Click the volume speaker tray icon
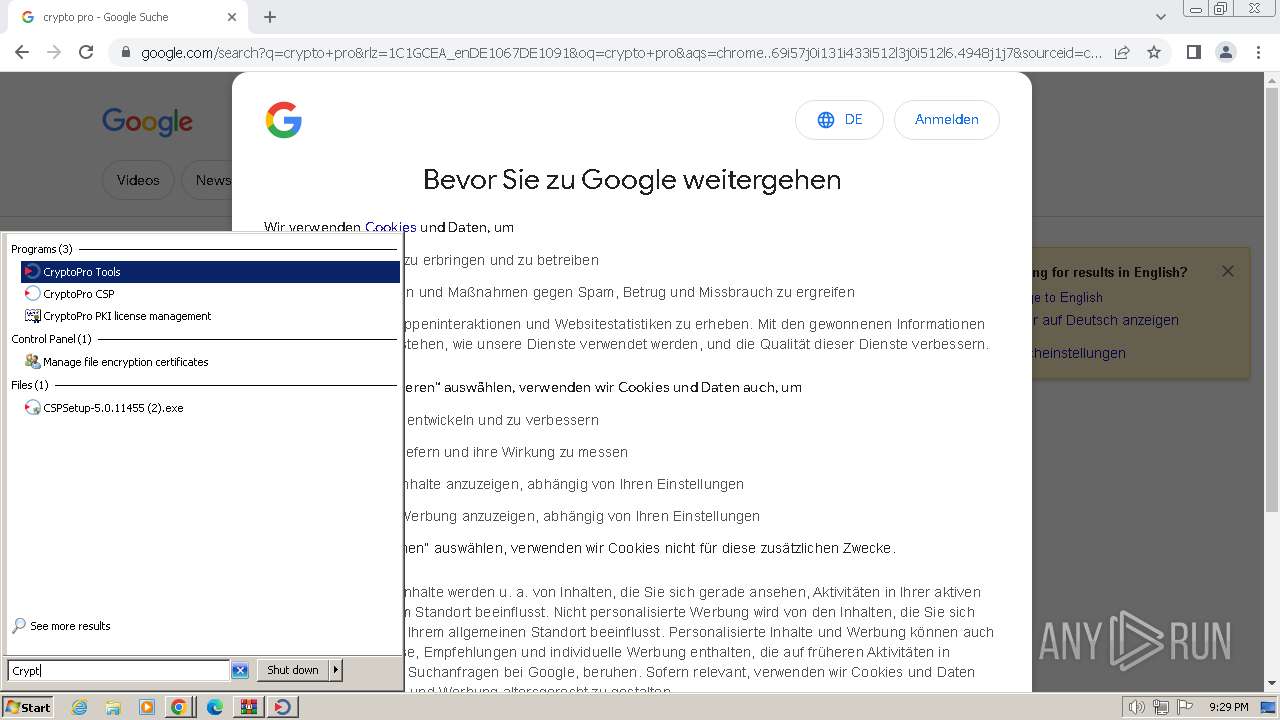The width and height of the screenshot is (1280, 720). (x=1137, y=707)
